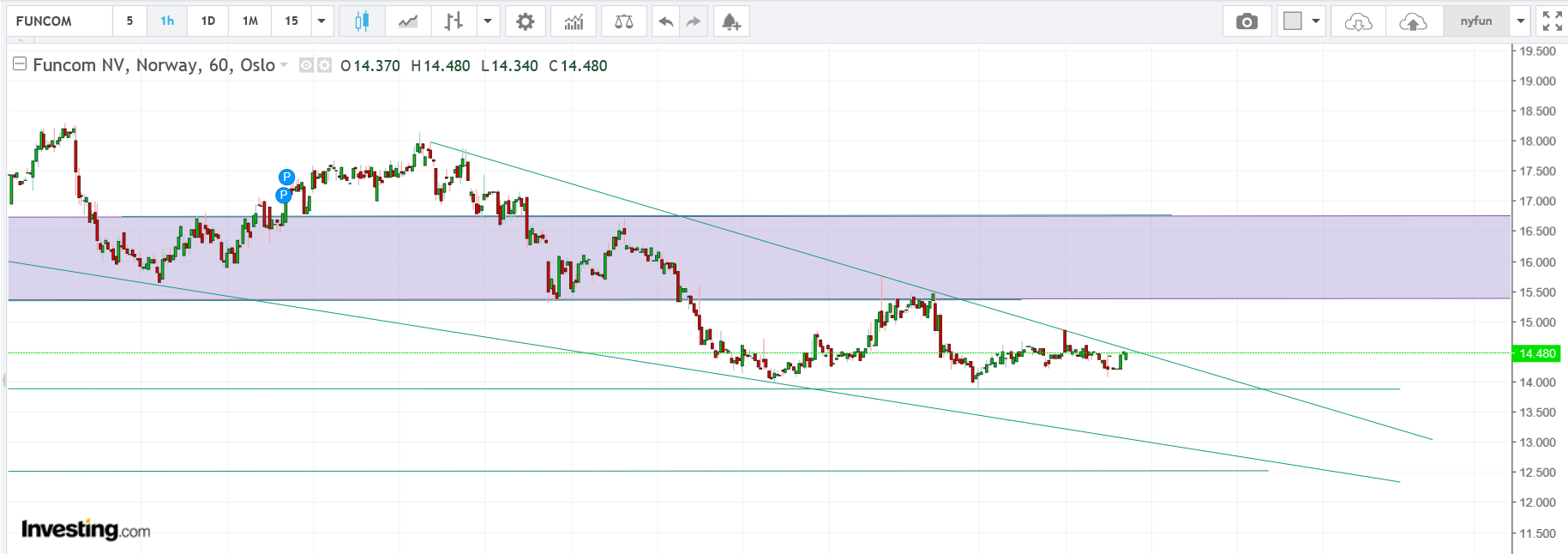Switch to the 1D interval
1568x554 pixels.
click(208, 21)
